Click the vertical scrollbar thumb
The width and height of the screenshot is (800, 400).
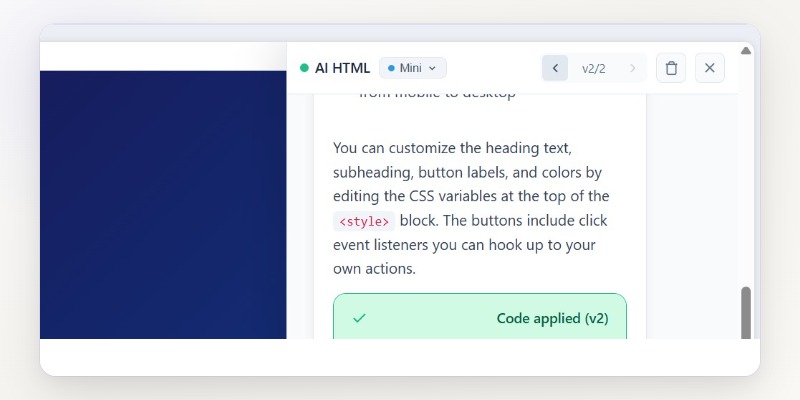pos(746,312)
